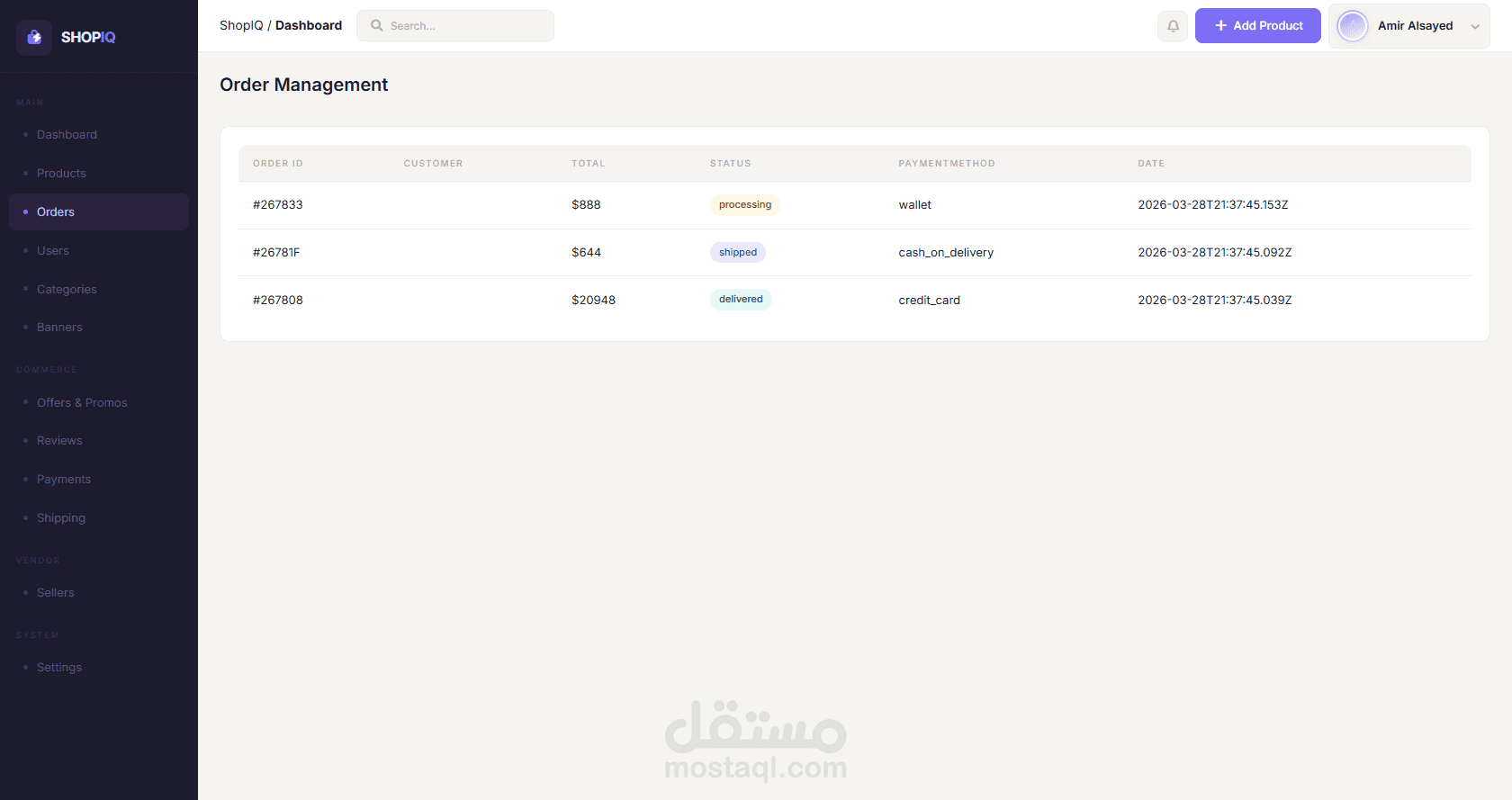1512x800 pixels.
Task: Select order ID #267833
Action: (x=278, y=205)
